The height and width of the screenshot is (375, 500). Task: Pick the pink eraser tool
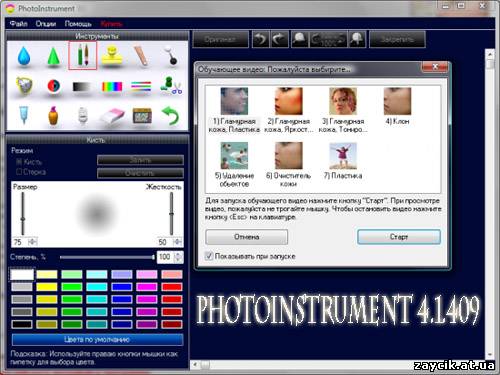click(112, 116)
